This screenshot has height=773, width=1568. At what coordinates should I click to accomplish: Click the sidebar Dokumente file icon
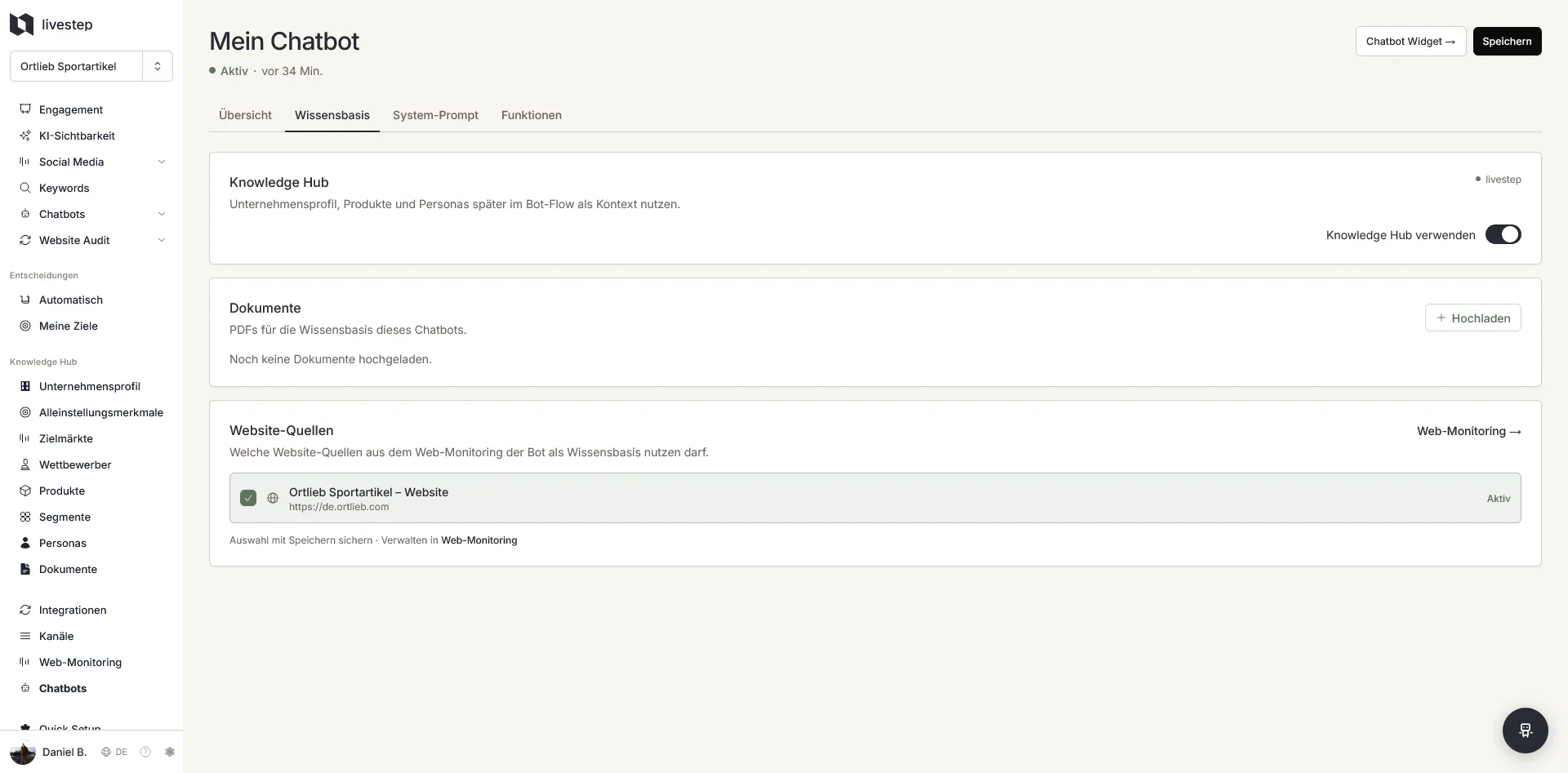25,569
